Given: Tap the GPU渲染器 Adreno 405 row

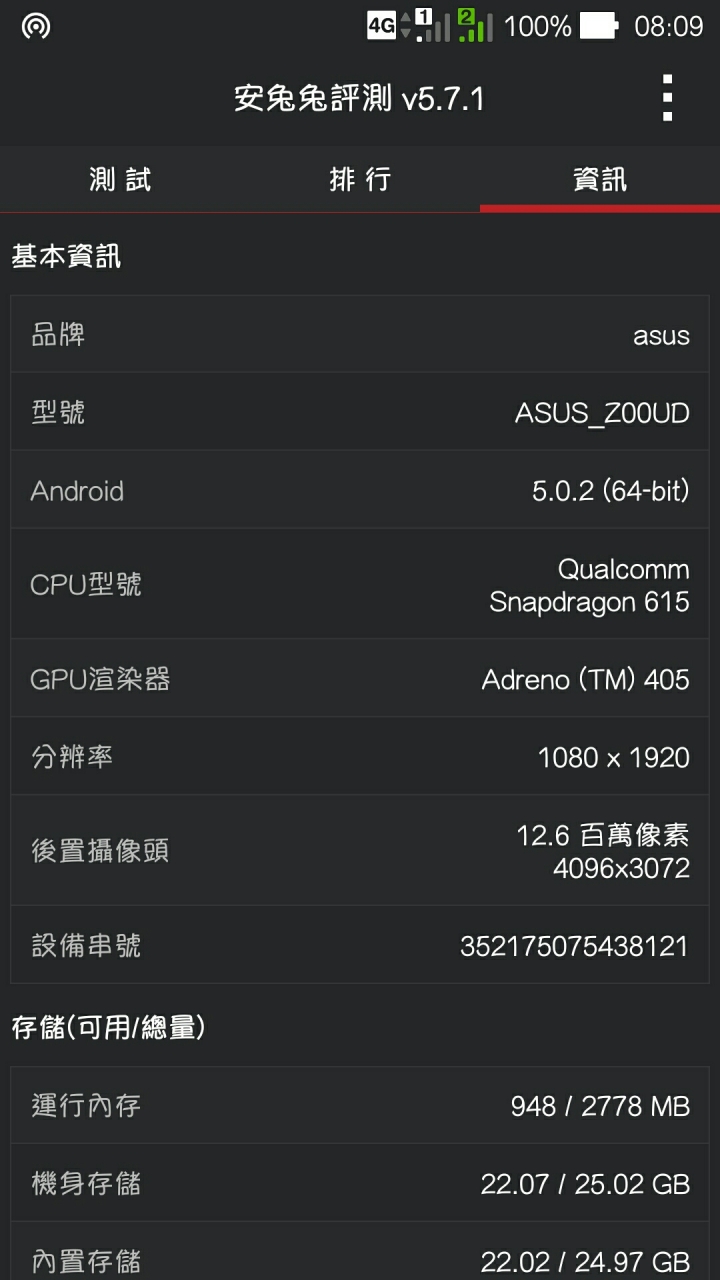Looking at the screenshot, I should point(360,679).
